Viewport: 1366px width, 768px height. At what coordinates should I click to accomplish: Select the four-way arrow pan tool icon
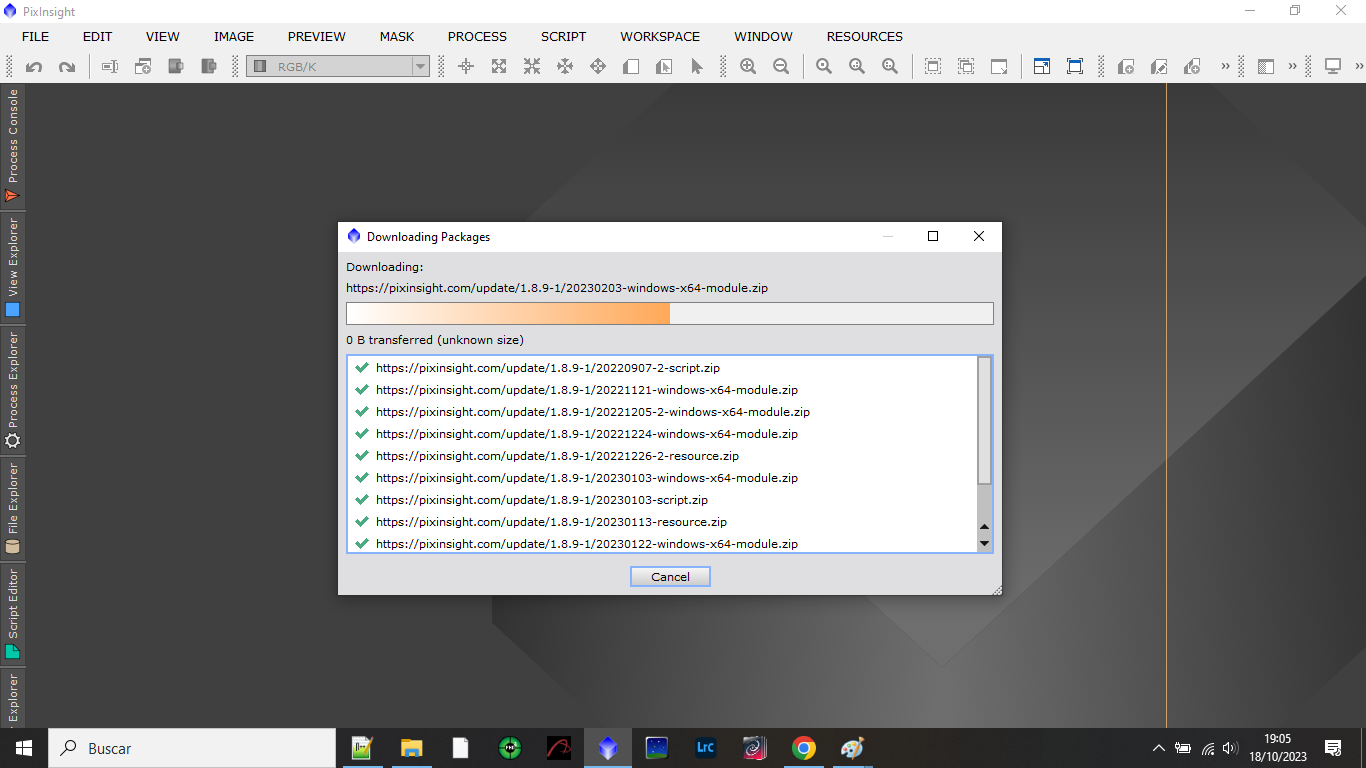point(565,67)
